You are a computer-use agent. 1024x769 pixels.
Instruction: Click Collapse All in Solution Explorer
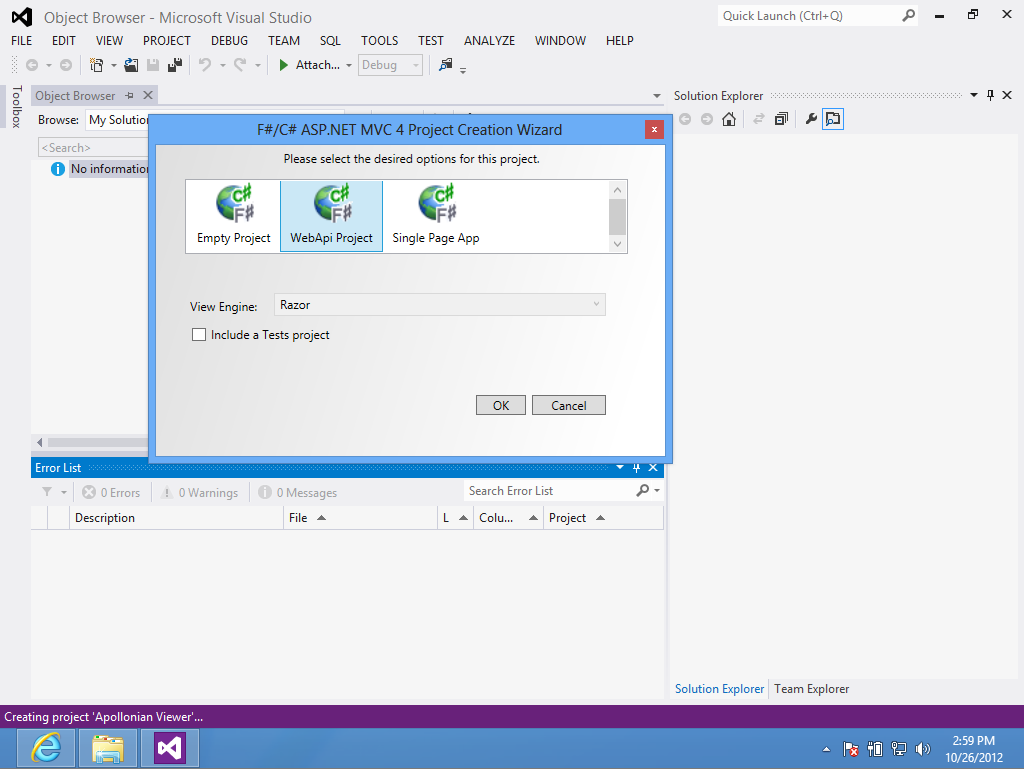click(781, 119)
